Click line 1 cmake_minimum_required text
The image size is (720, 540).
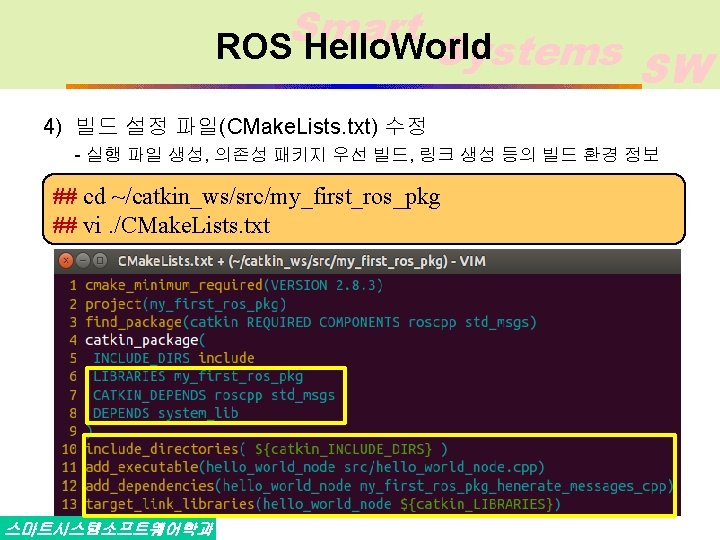tap(233, 285)
